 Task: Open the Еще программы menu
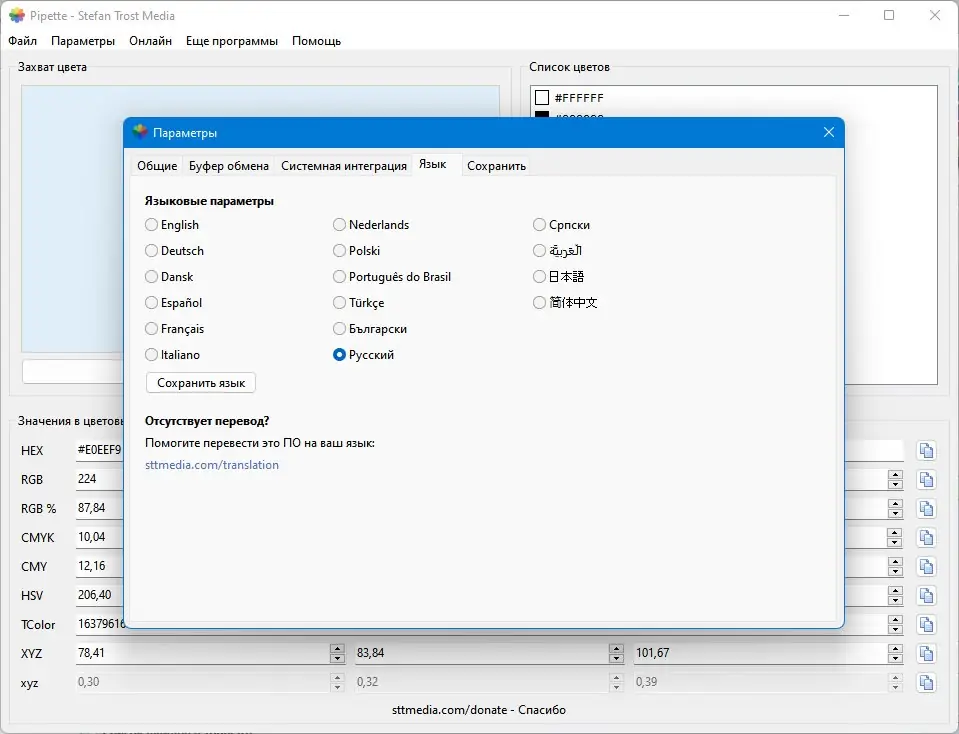[232, 41]
